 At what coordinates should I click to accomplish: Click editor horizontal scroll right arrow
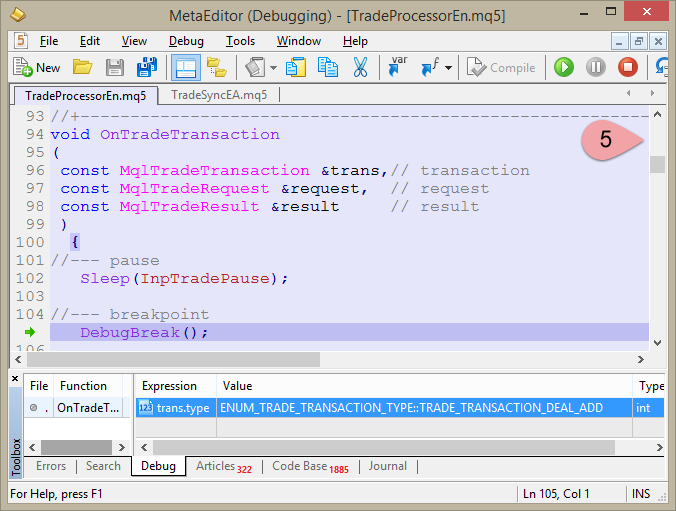point(641,359)
